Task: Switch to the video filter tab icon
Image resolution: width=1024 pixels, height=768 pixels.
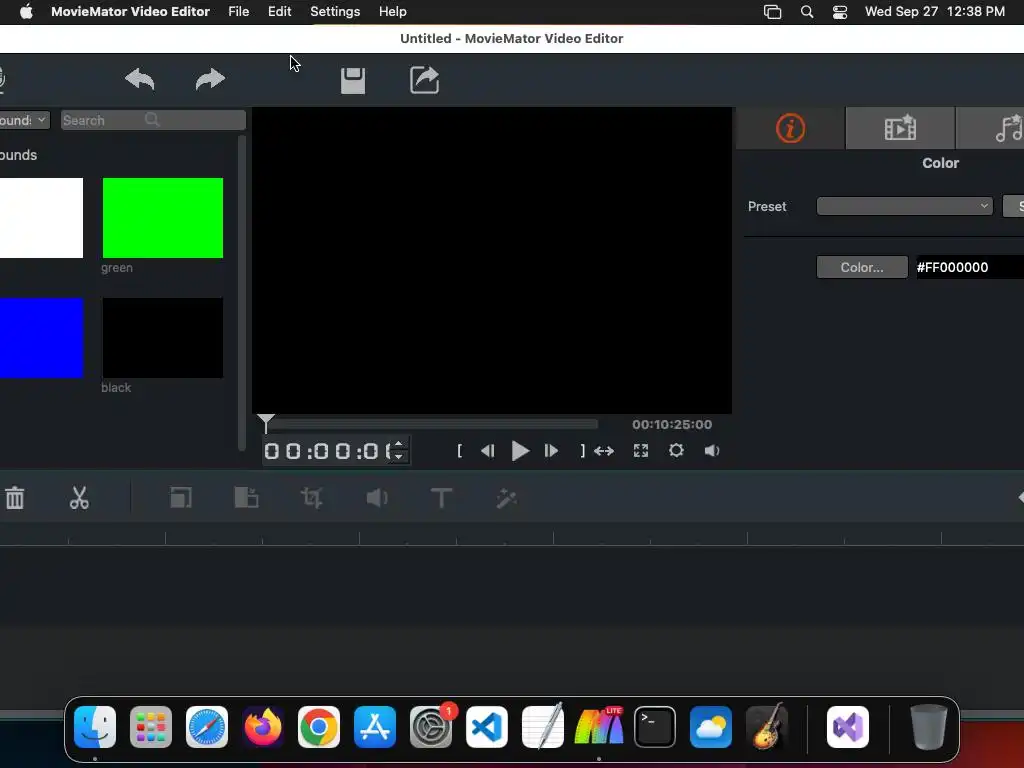Action: pos(900,128)
